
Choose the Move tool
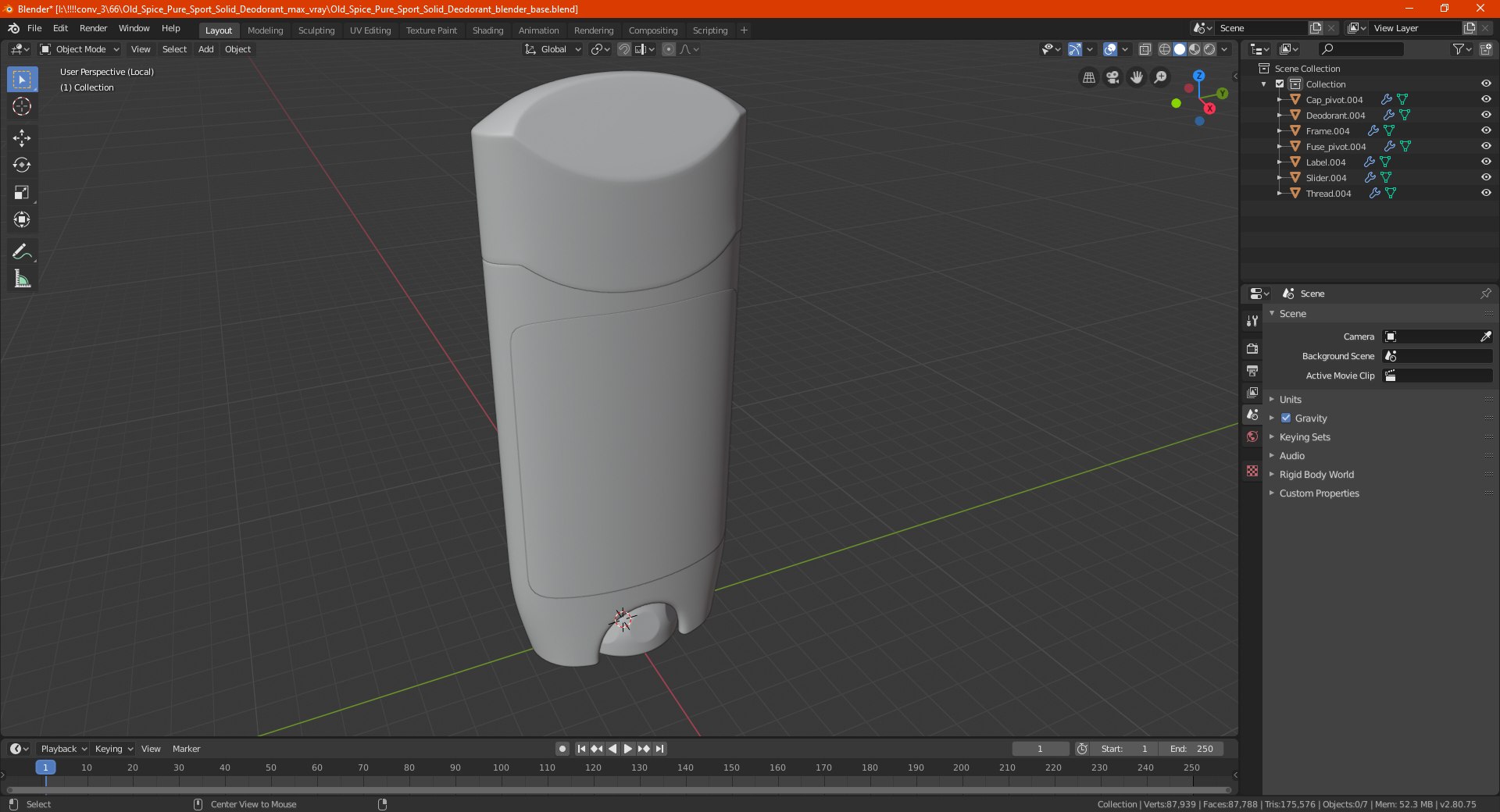tap(22, 138)
